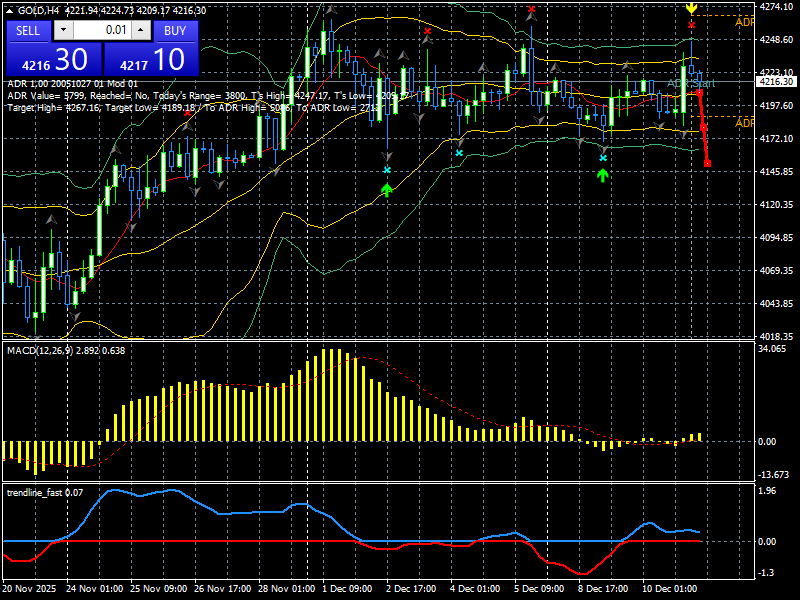This screenshot has width=800, height=600.
Task: Click the SELL button
Action: coord(29,31)
